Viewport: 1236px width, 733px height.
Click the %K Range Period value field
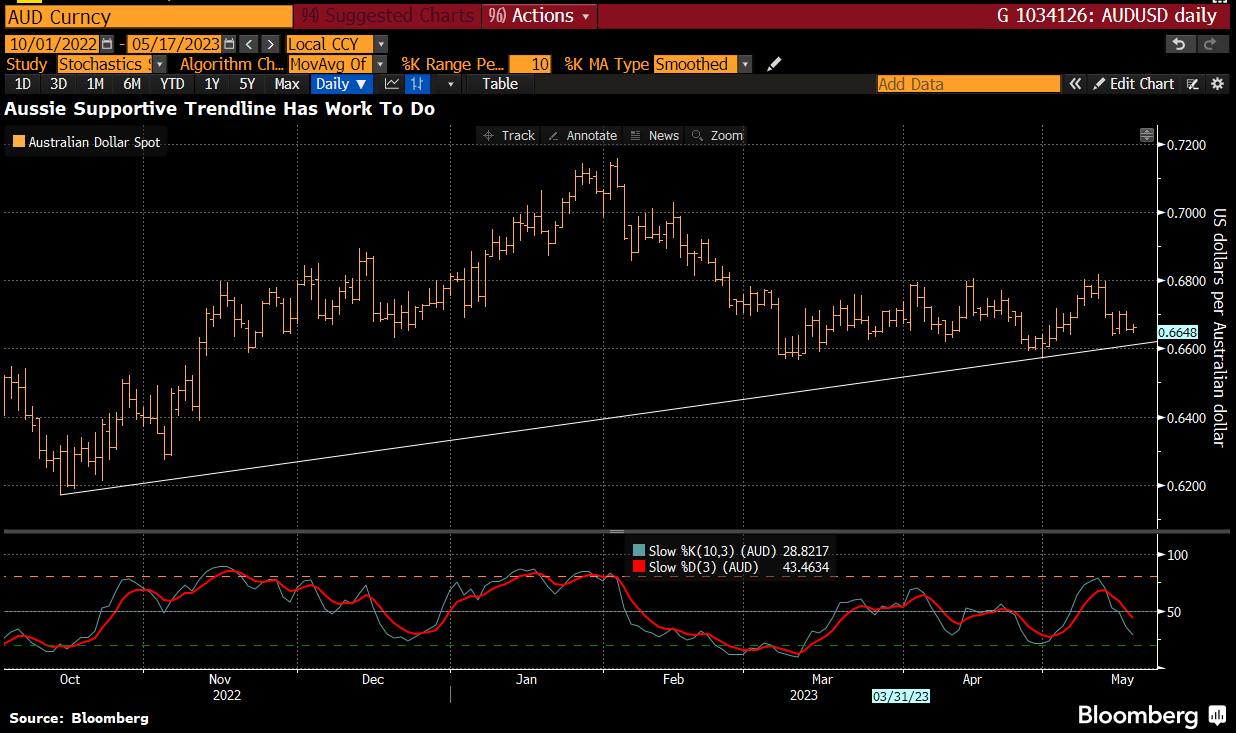point(529,64)
